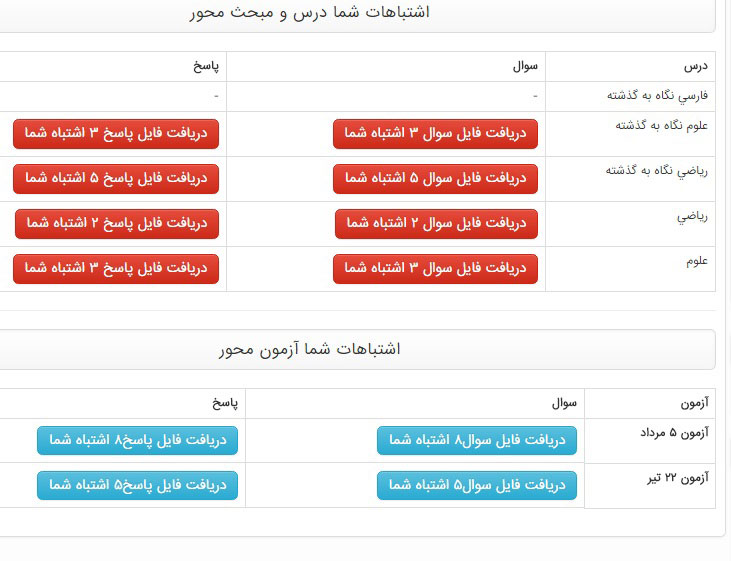The image size is (731, 561).
Task: Download question file for آزمون ۵ مرداد
Action: (477, 440)
